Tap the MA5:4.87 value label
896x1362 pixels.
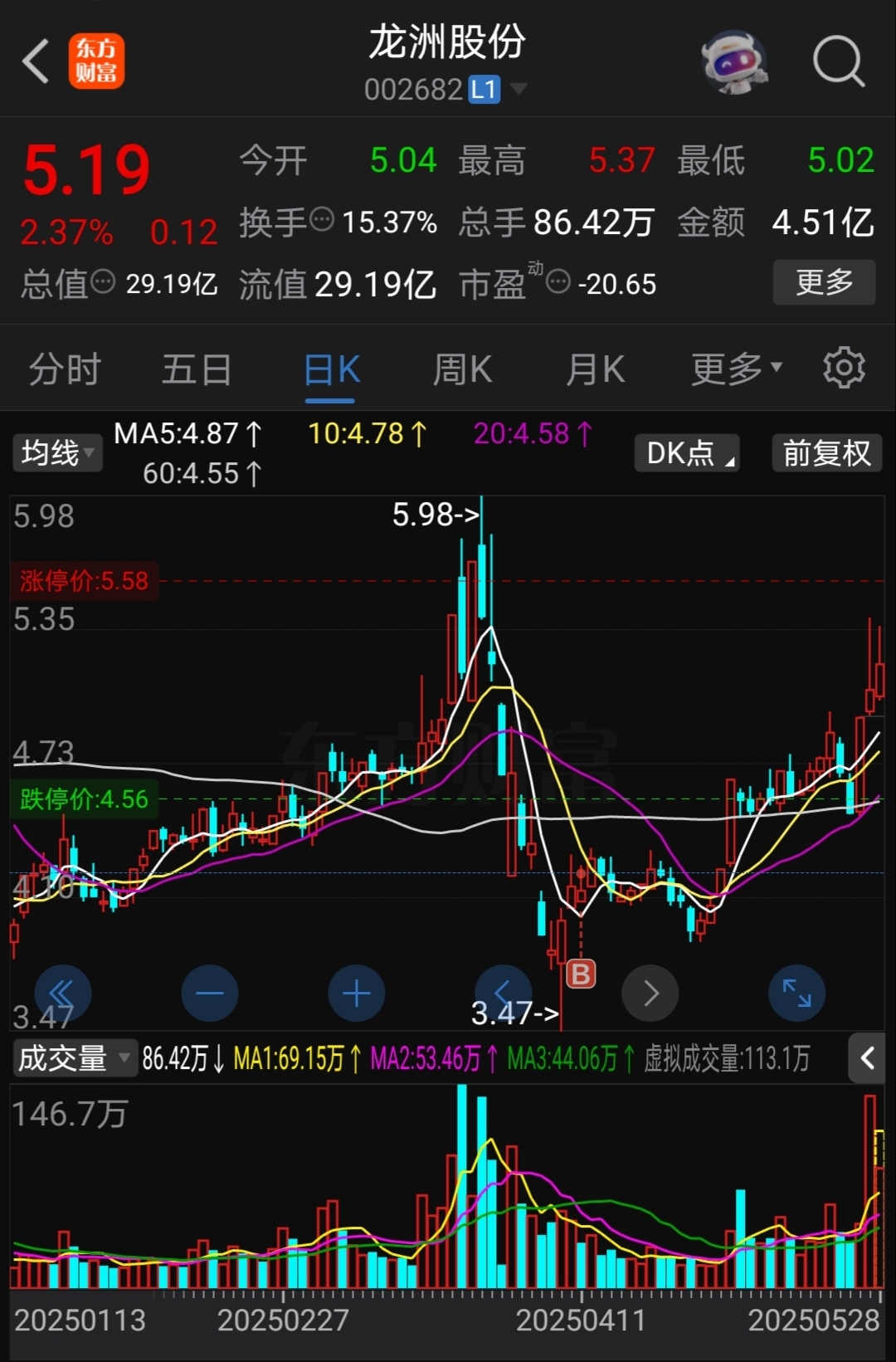[187, 433]
